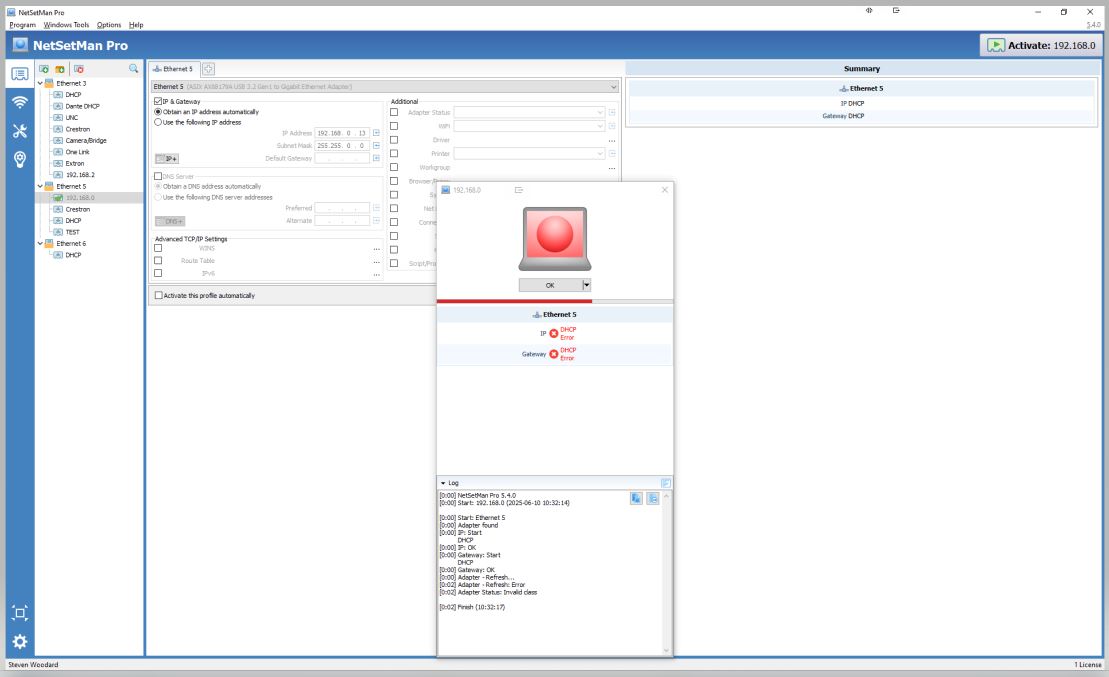Uncheck the IP & Gateway checkbox
The width and height of the screenshot is (1109, 677).
coord(158,101)
